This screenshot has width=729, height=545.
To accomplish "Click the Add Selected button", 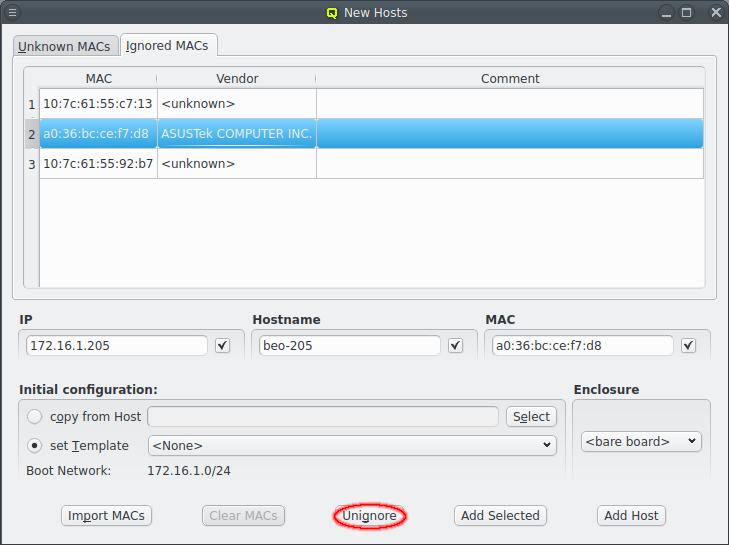I will point(500,516).
